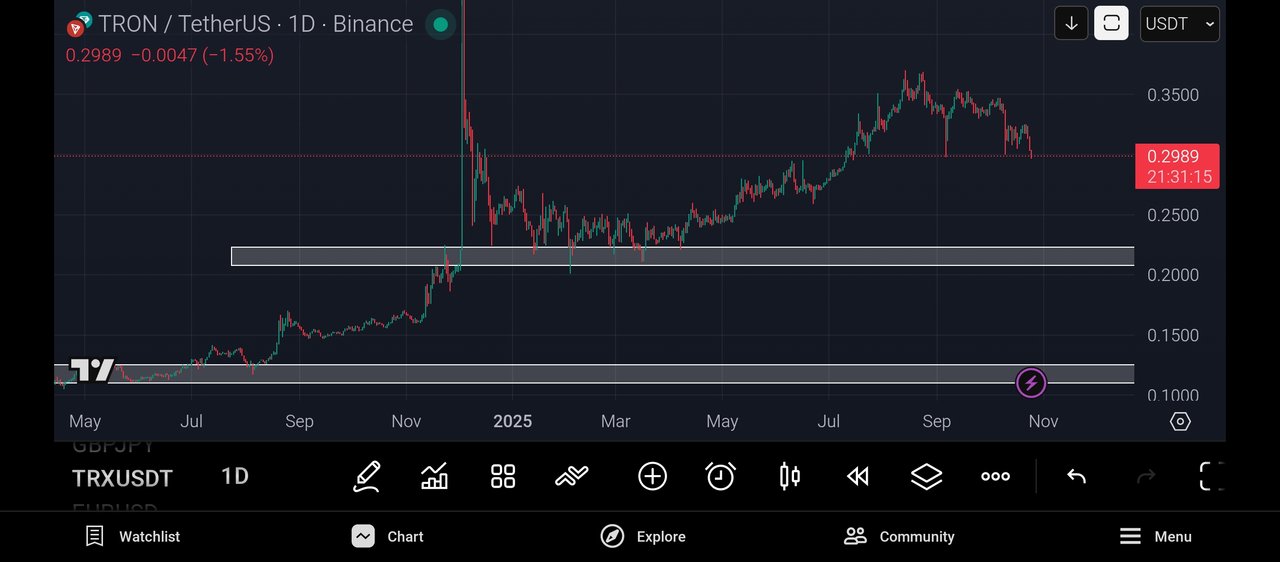
Task: Create an alert with the alarm clock icon
Action: coord(720,477)
